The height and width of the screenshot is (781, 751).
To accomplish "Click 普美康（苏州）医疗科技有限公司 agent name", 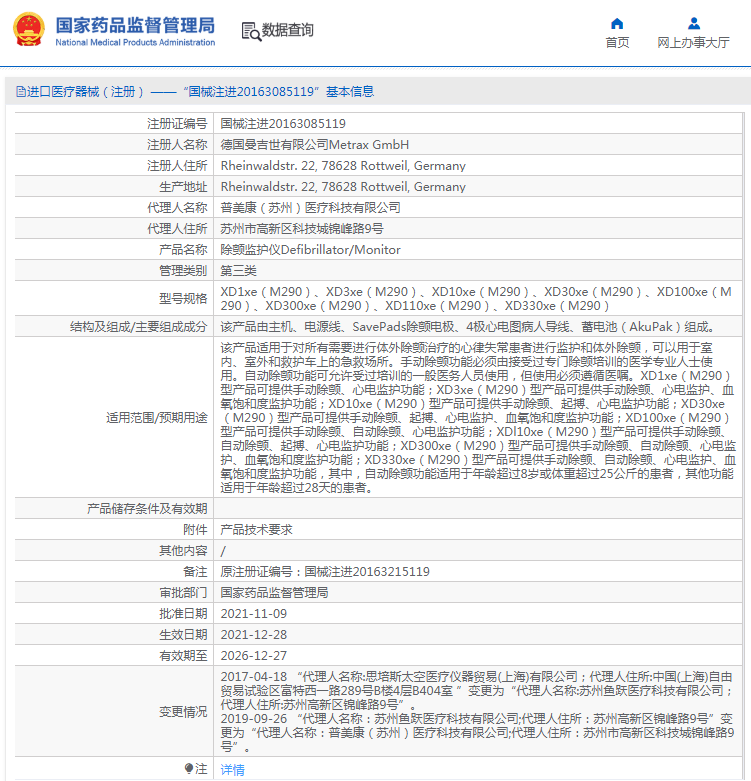I will pyautogui.click(x=310, y=208).
